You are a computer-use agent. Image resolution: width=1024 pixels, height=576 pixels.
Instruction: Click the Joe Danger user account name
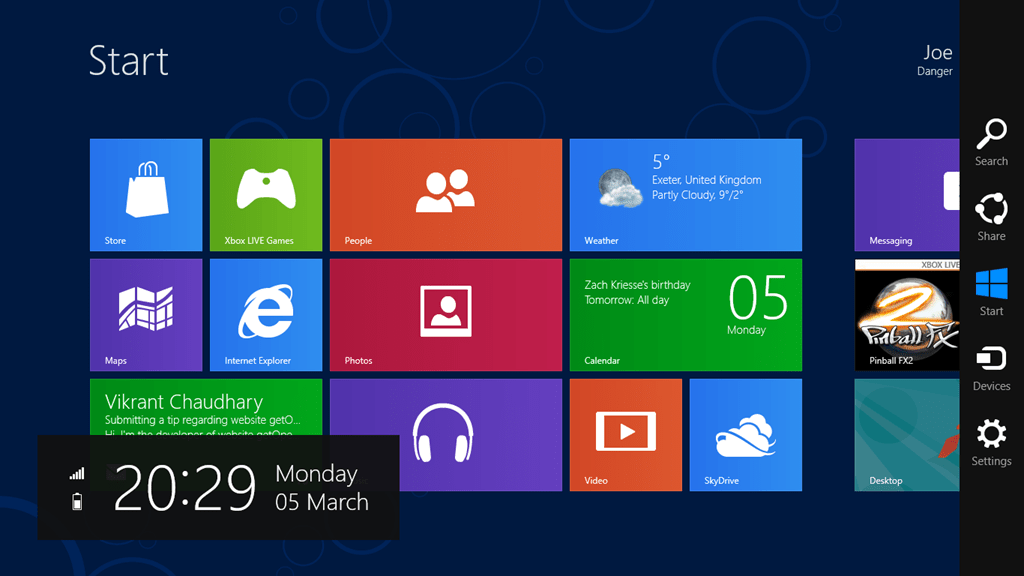point(935,60)
